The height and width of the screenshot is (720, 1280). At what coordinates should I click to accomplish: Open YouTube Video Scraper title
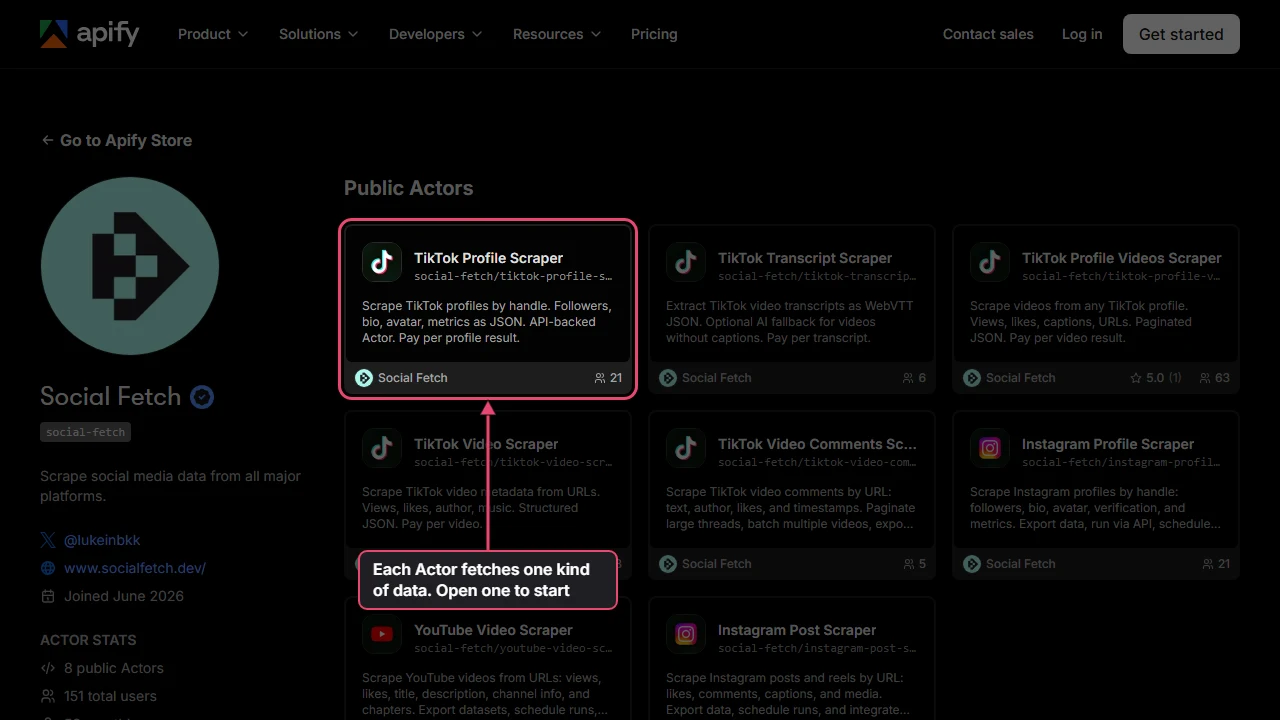[493, 630]
